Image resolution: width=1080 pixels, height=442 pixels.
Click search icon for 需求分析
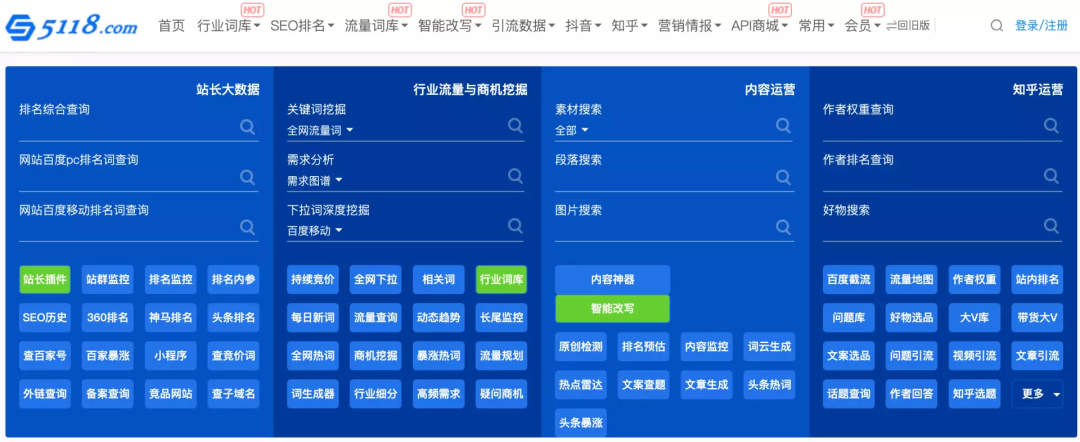coord(515,176)
